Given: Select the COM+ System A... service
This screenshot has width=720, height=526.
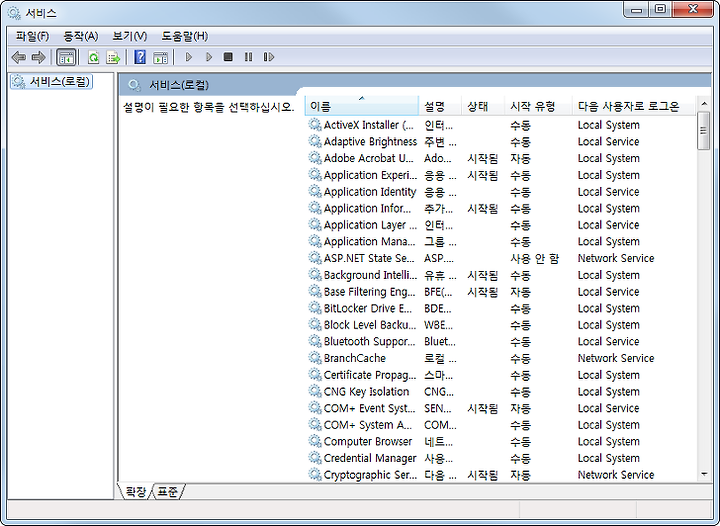Looking at the screenshot, I should [x=501, y=425].
